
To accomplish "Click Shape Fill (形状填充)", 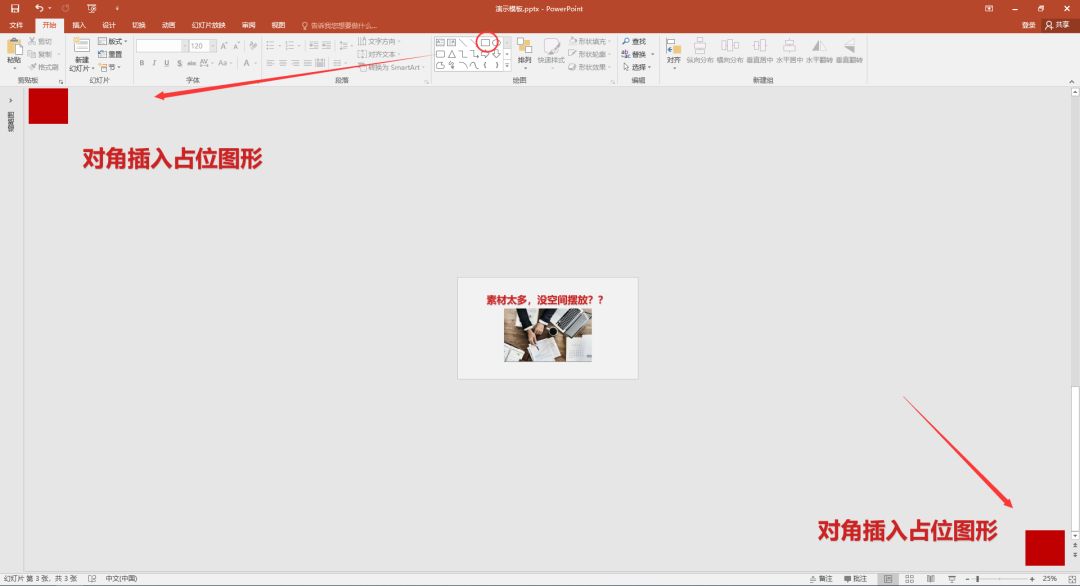I will [x=589, y=41].
